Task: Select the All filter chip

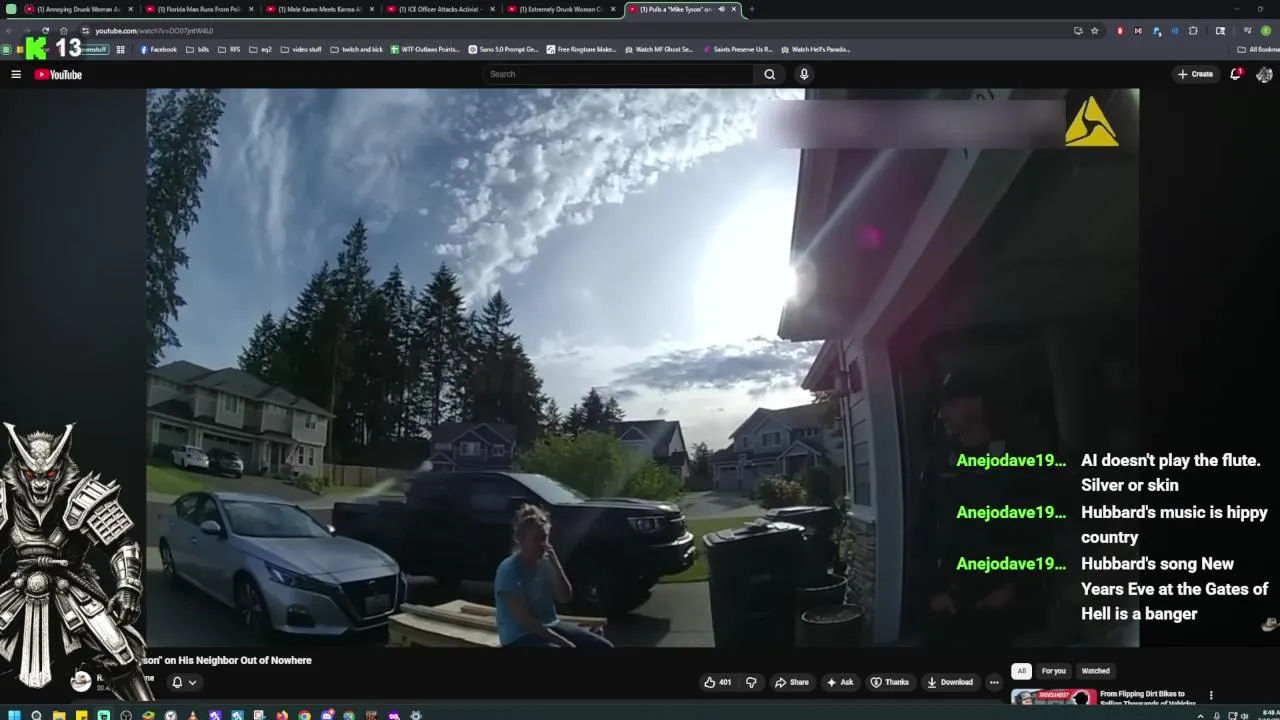Action: (1021, 671)
